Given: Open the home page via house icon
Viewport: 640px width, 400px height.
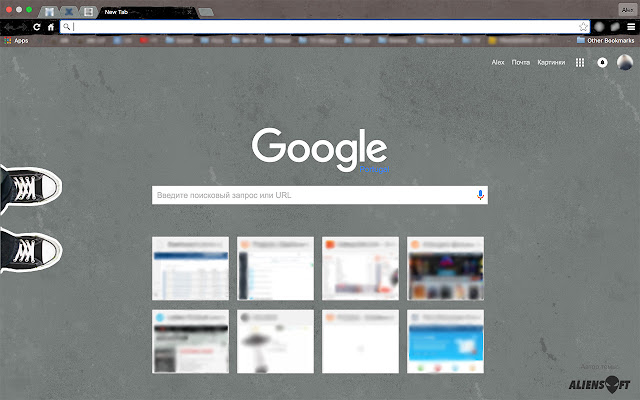Looking at the screenshot, I should click(x=51, y=27).
